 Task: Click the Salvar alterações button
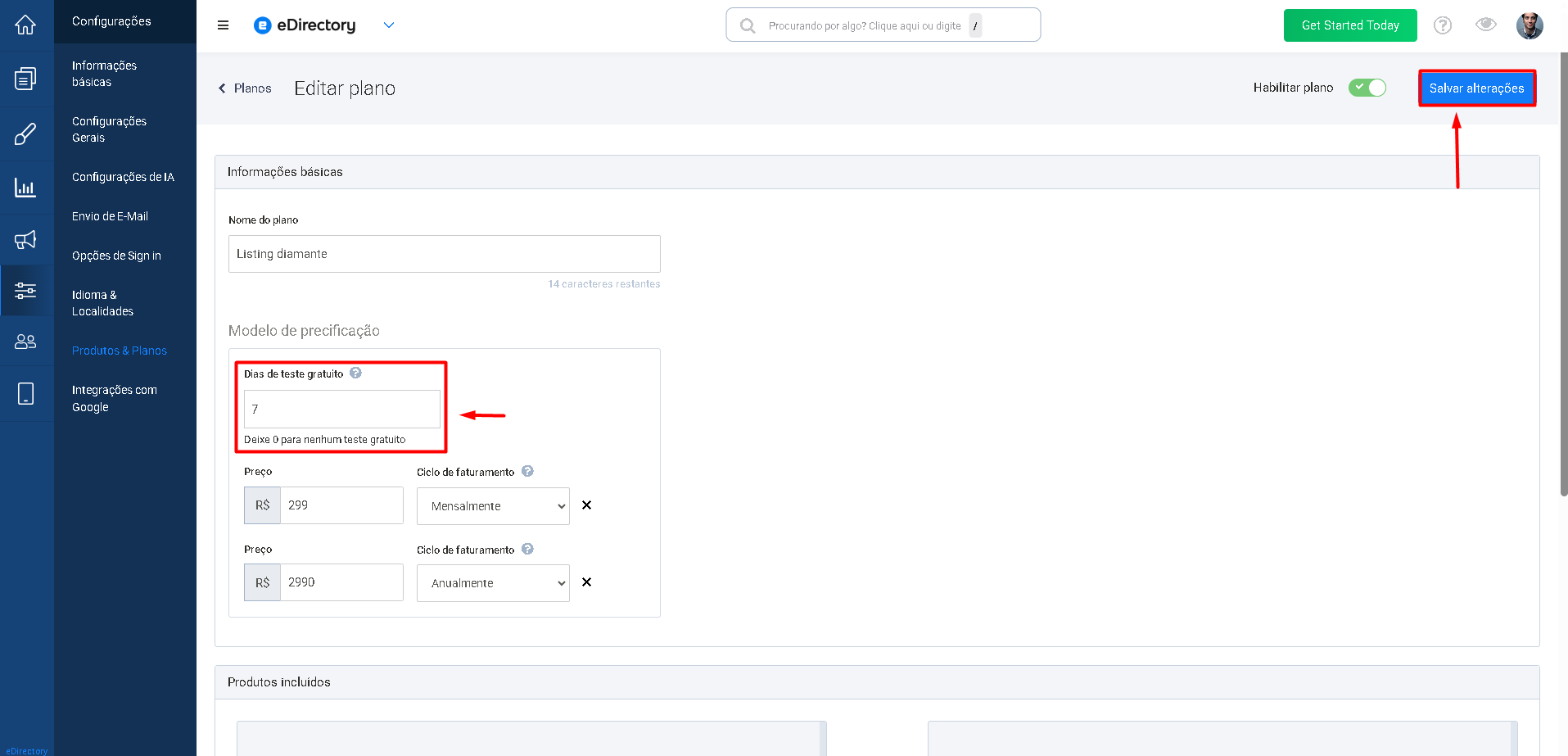(x=1477, y=88)
